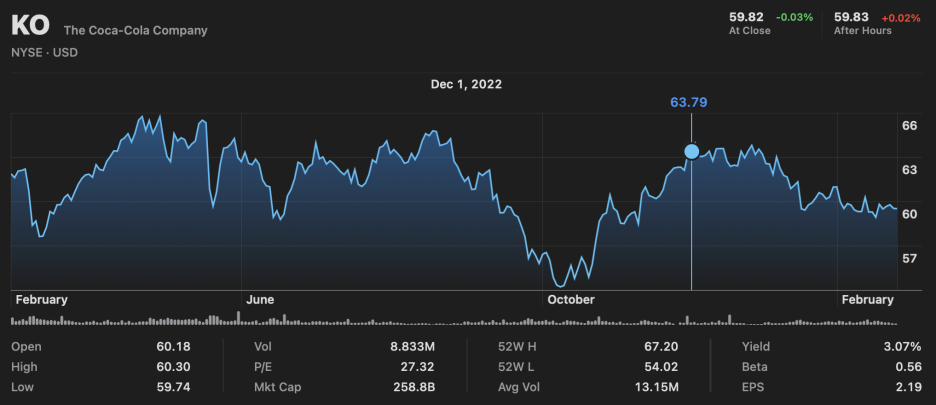Click the Mkt Cap label
The height and width of the screenshot is (405, 936).
278,387
